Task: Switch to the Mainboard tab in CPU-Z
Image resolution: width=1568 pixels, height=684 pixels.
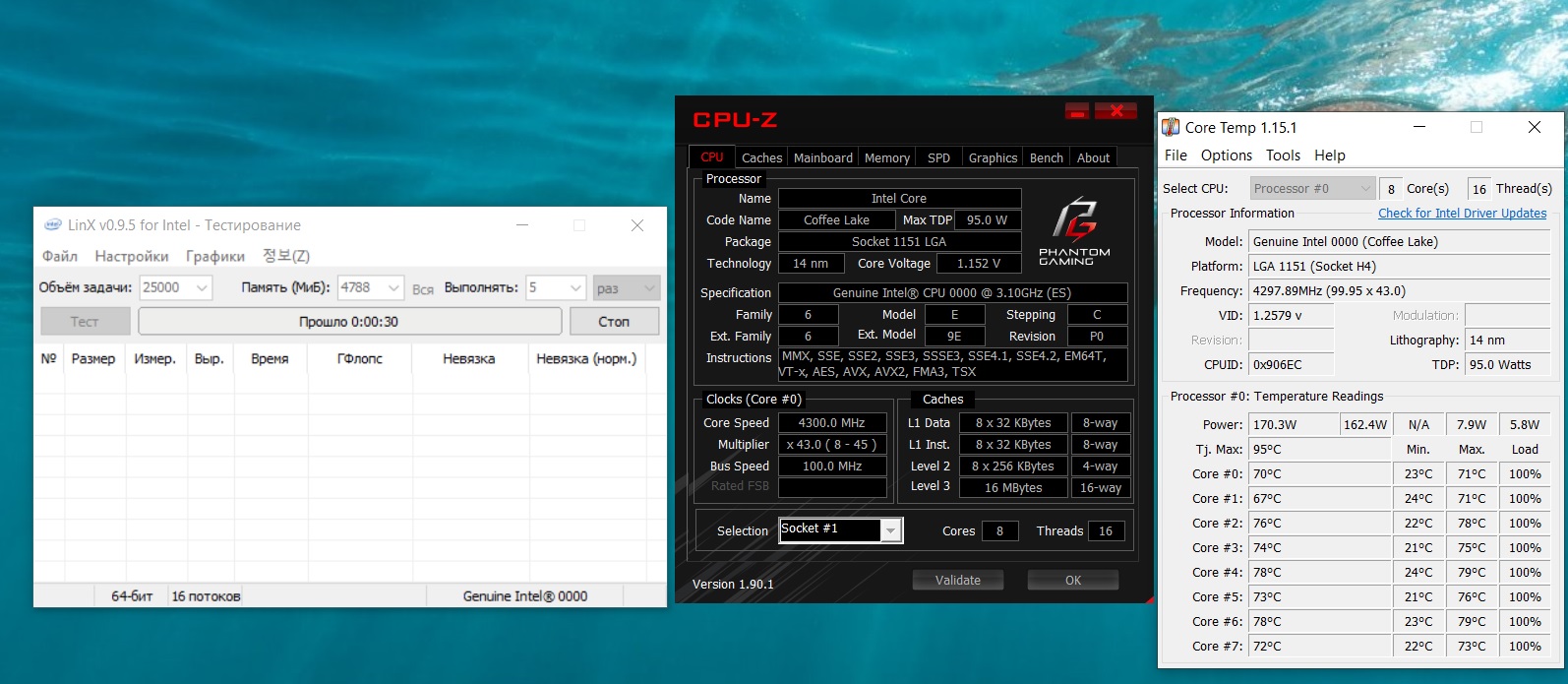Action: 823,157
